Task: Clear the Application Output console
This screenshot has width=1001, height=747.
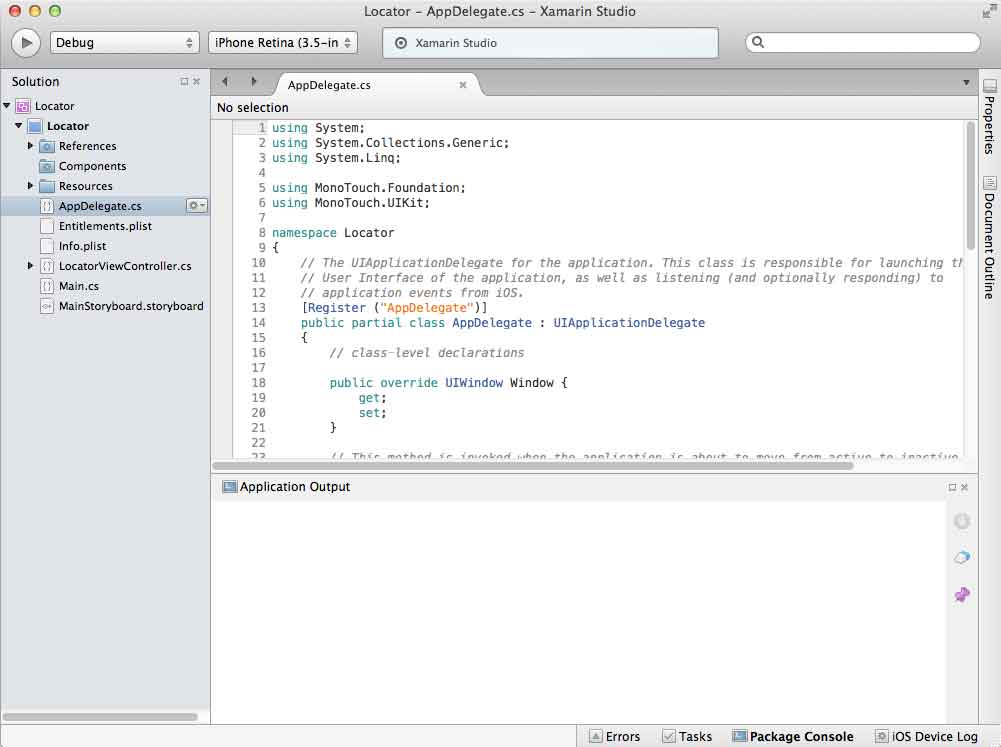Action: [962, 558]
